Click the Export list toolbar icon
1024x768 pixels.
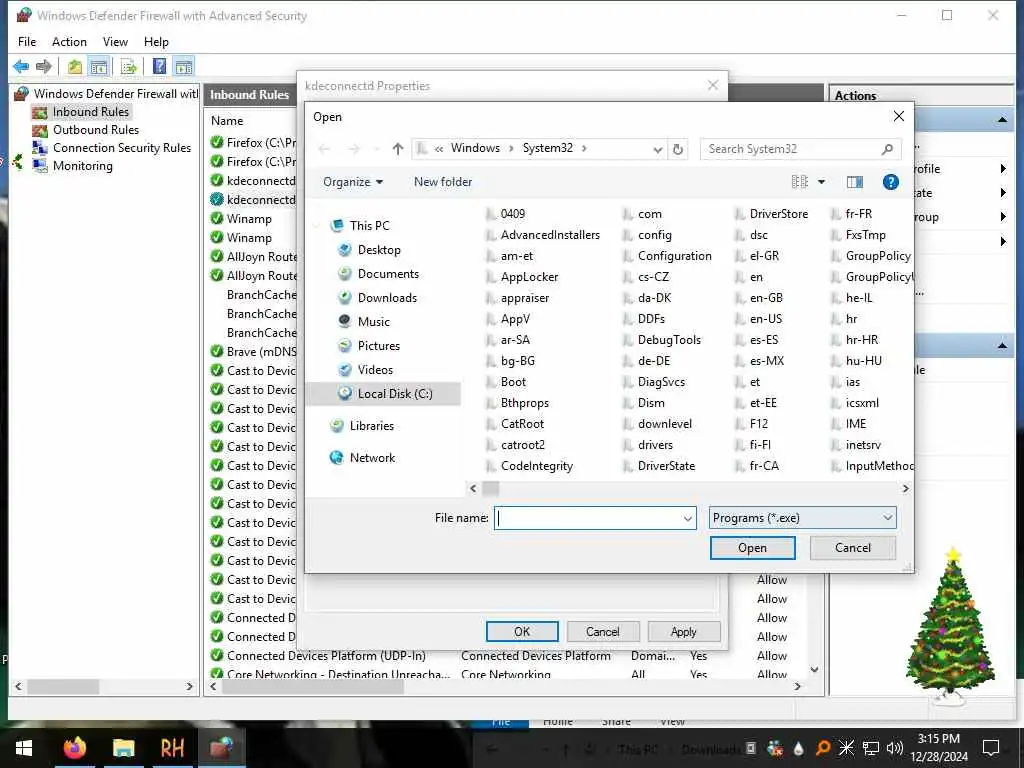[x=129, y=66]
